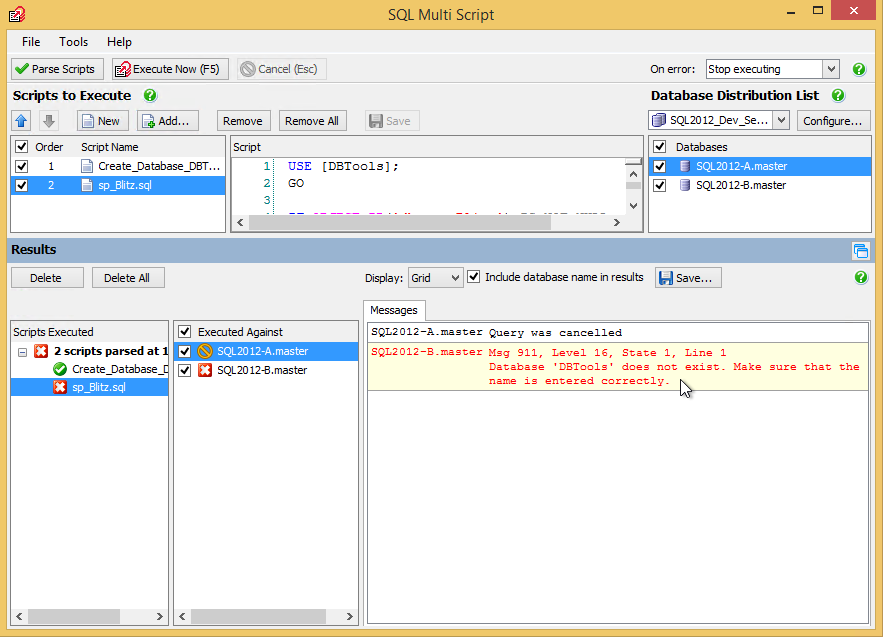Toggle Include database name in results
The height and width of the screenshot is (637, 883).
coord(474,277)
